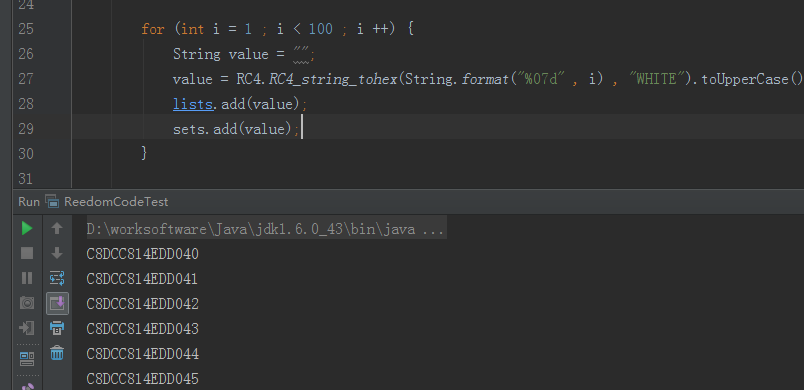Image resolution: width=804 pixels, height=390 pixels.
Task: Click gutter line number 27
Action: point(26,79)
